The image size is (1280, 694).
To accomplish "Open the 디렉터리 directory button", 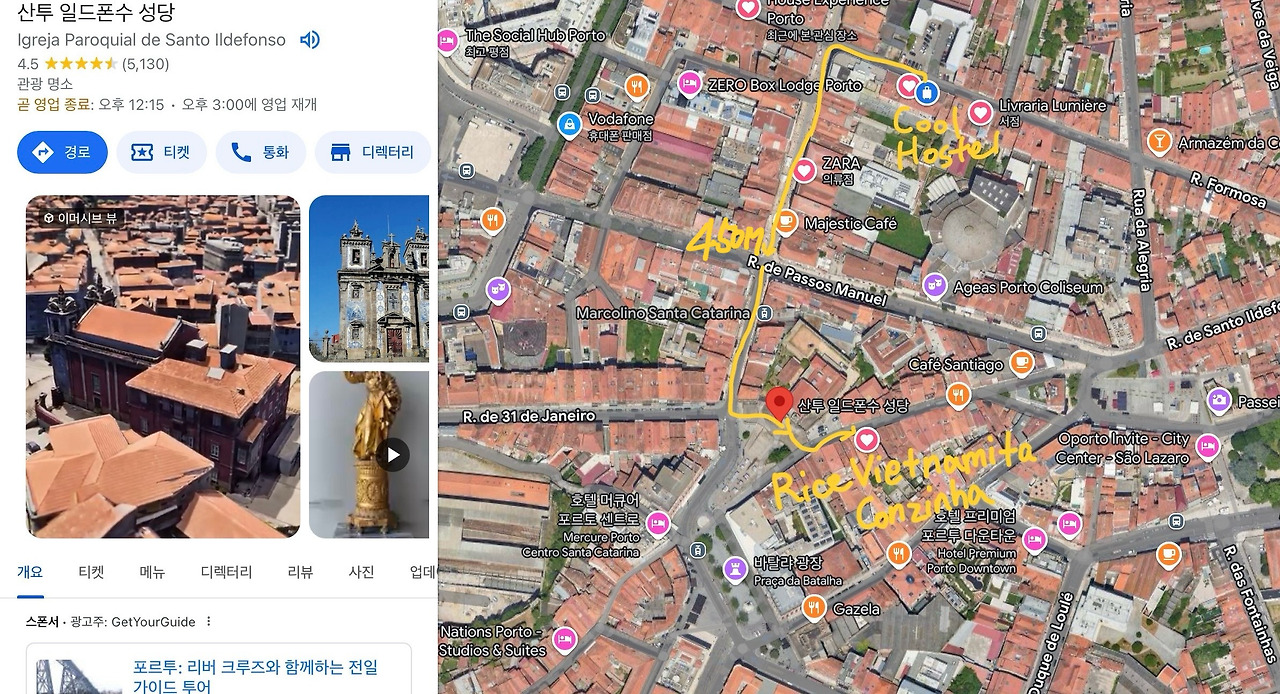I will (x=372, y=152).
